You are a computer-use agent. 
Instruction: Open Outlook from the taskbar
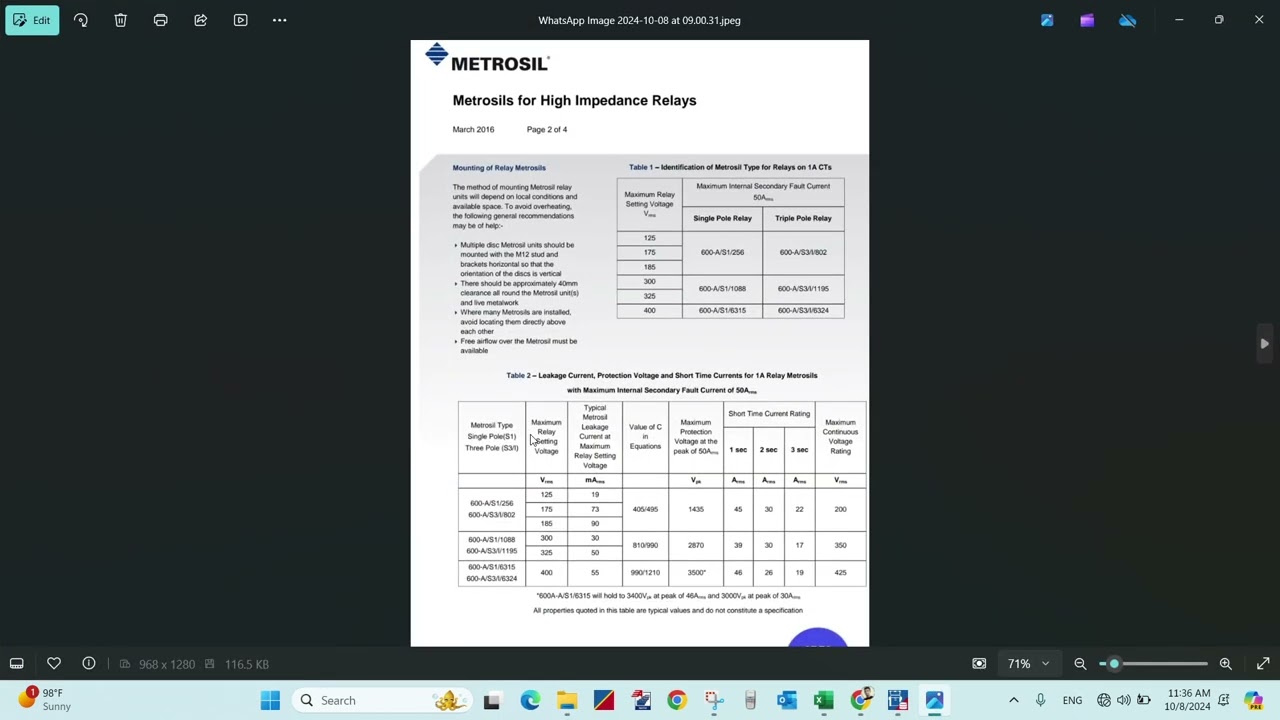pos(787,700)
